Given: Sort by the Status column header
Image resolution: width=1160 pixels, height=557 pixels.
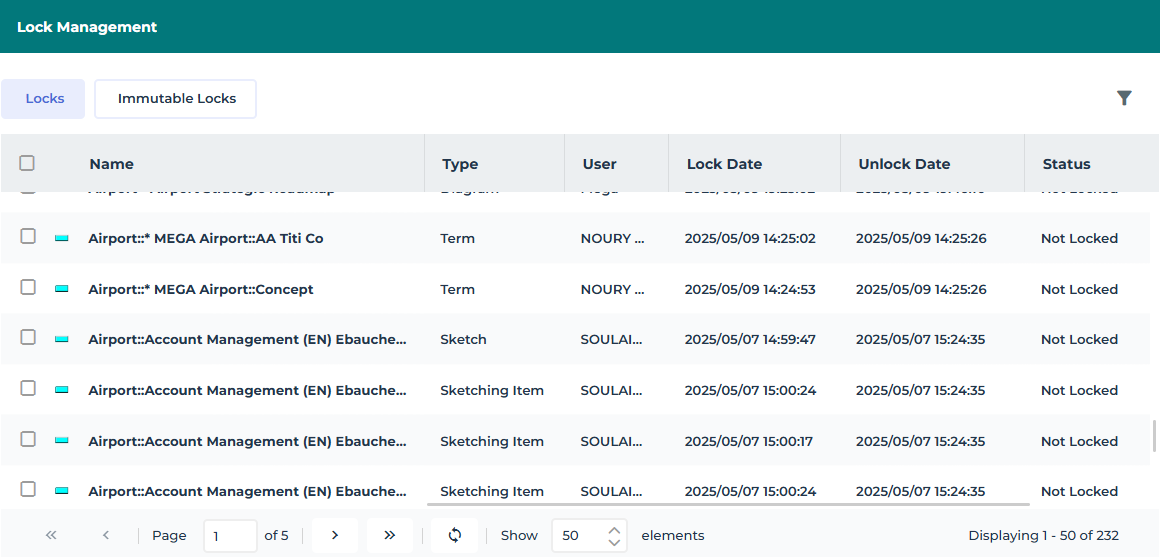Looking at the screenshot, I should pyautogui.click(x=1066, y=164).
